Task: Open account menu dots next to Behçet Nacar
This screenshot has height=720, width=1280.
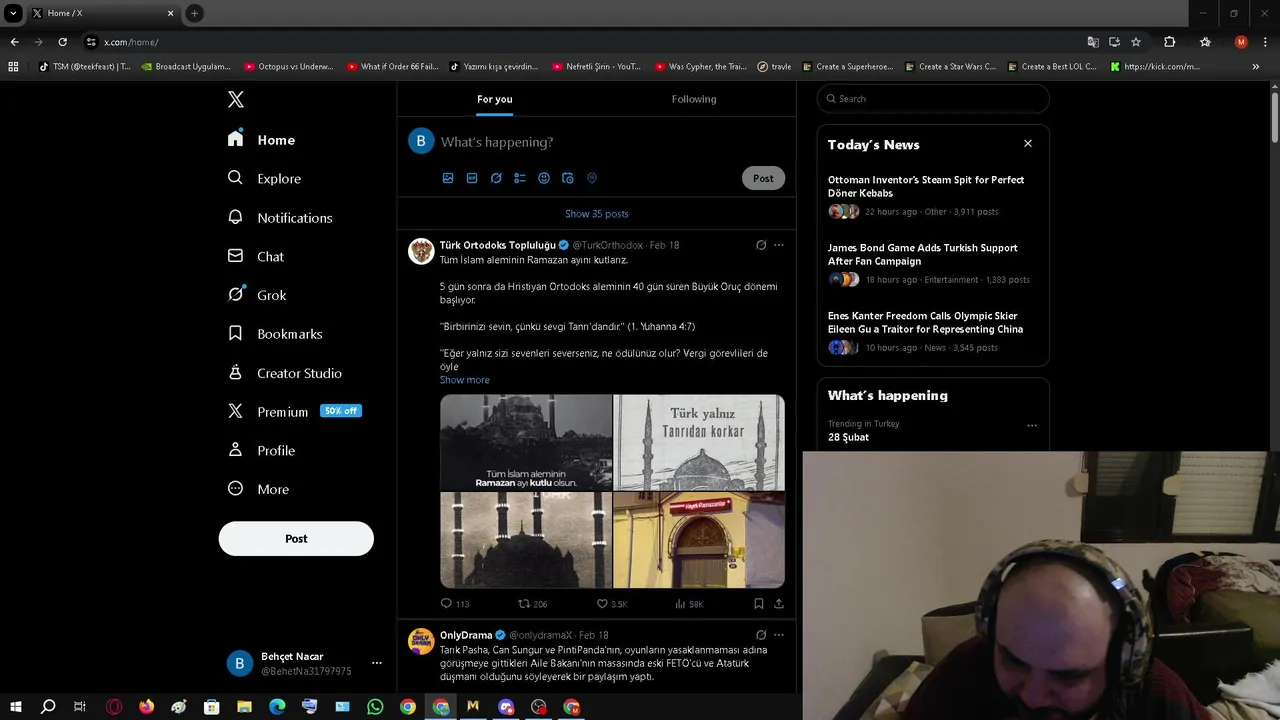Action: [377, 663]
